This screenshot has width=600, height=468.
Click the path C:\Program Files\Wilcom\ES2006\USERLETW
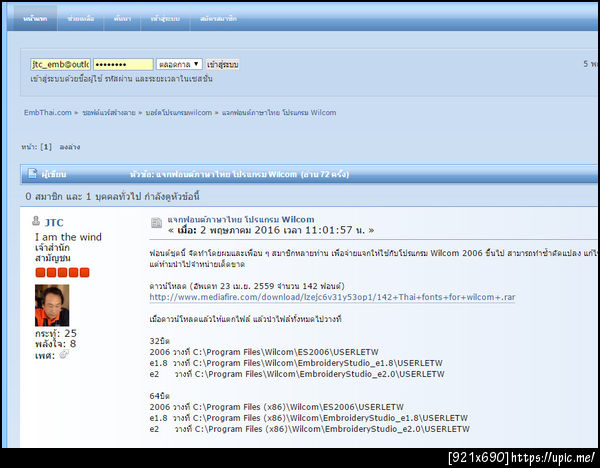pos(285,352)
